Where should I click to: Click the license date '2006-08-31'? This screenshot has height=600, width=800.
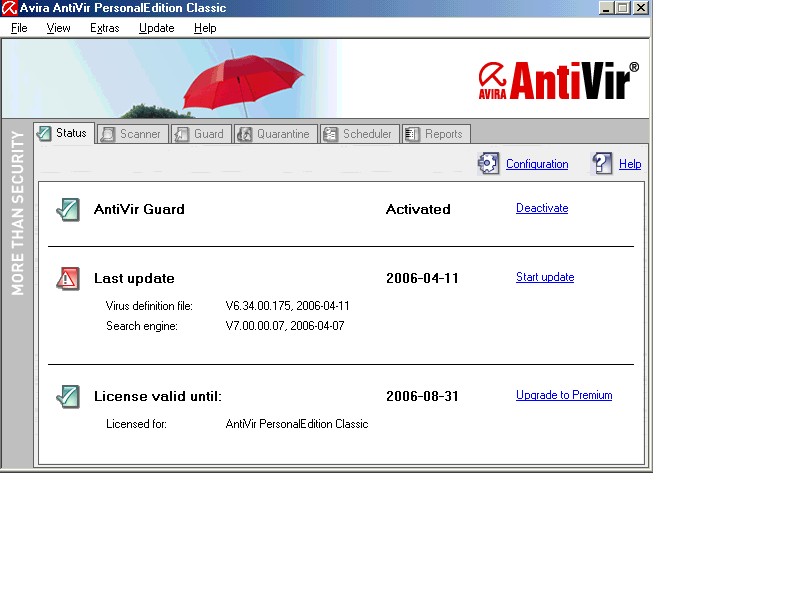(422, 396)
